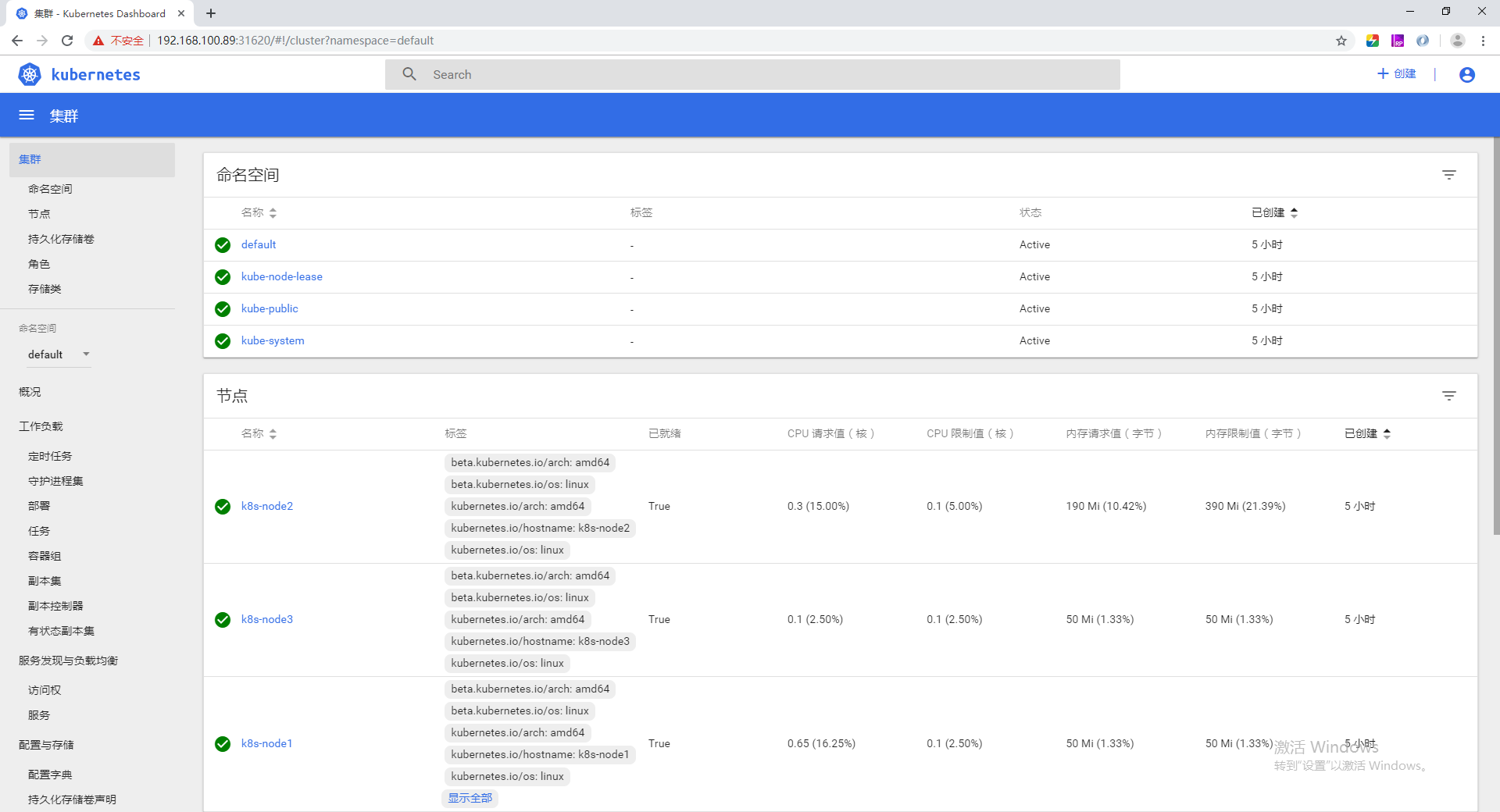Image resolution: width=1500 pixels, height=812 pixels.
Task: Open 节点 in the sidebar
Action: tap(39, 214)
